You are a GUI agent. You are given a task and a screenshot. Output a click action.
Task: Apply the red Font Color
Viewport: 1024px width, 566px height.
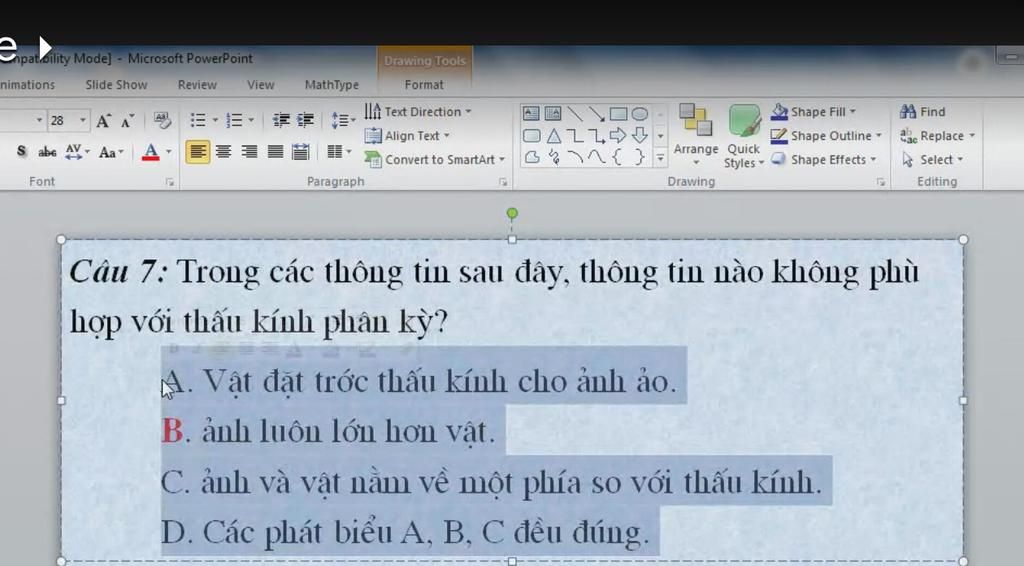click(x=151, y=152)
